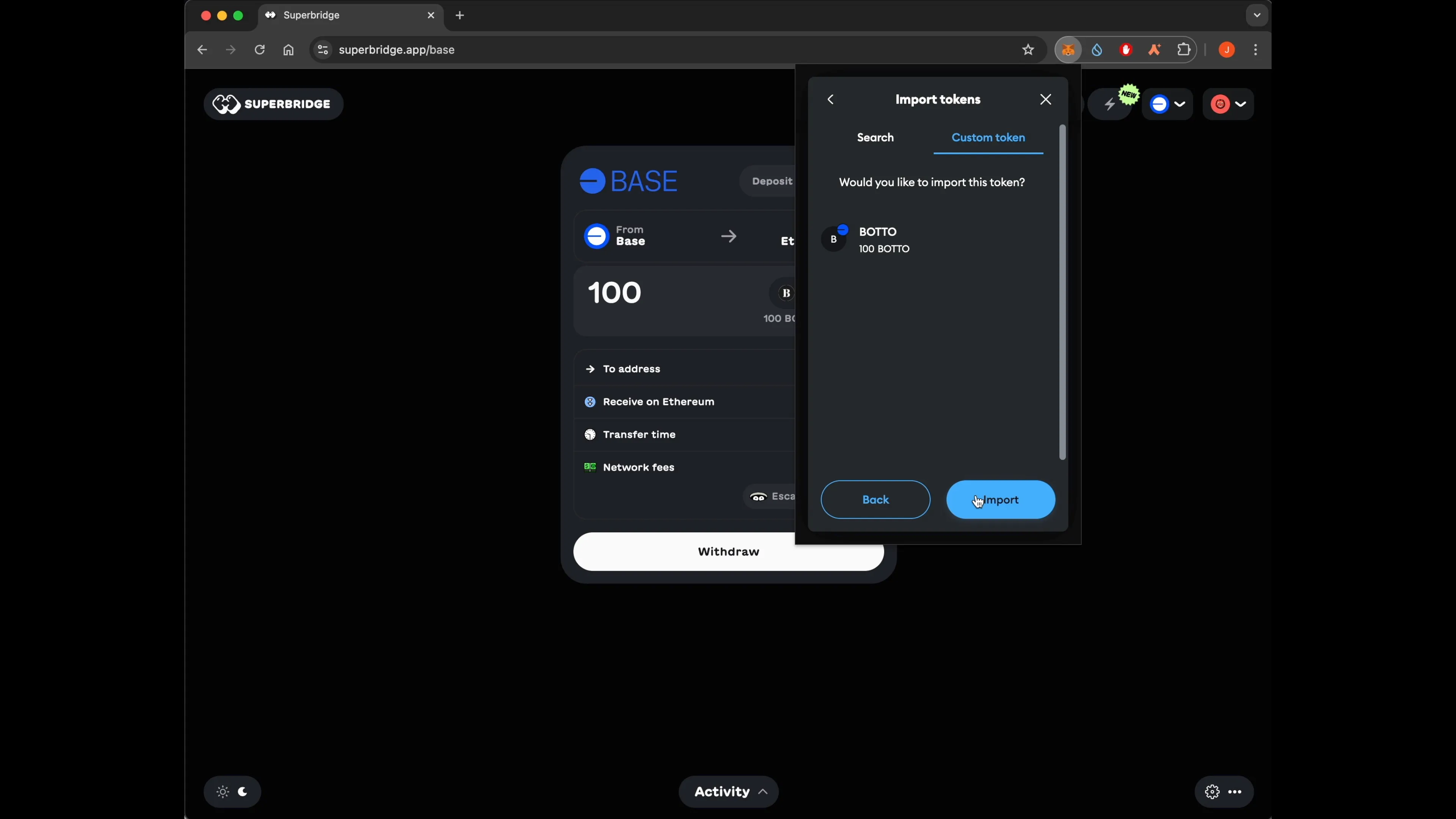This screenshot has height=819, width=1456.
Task: Confirm with the Import button
Action: pyautogui.click(x=1001, y=500)
